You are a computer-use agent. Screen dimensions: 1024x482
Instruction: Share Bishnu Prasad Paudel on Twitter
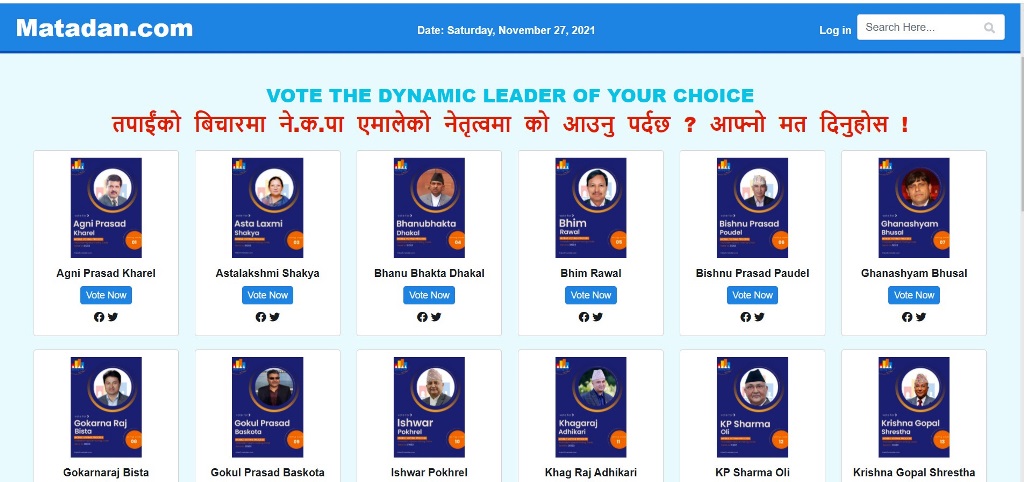(x=759, y=317)
